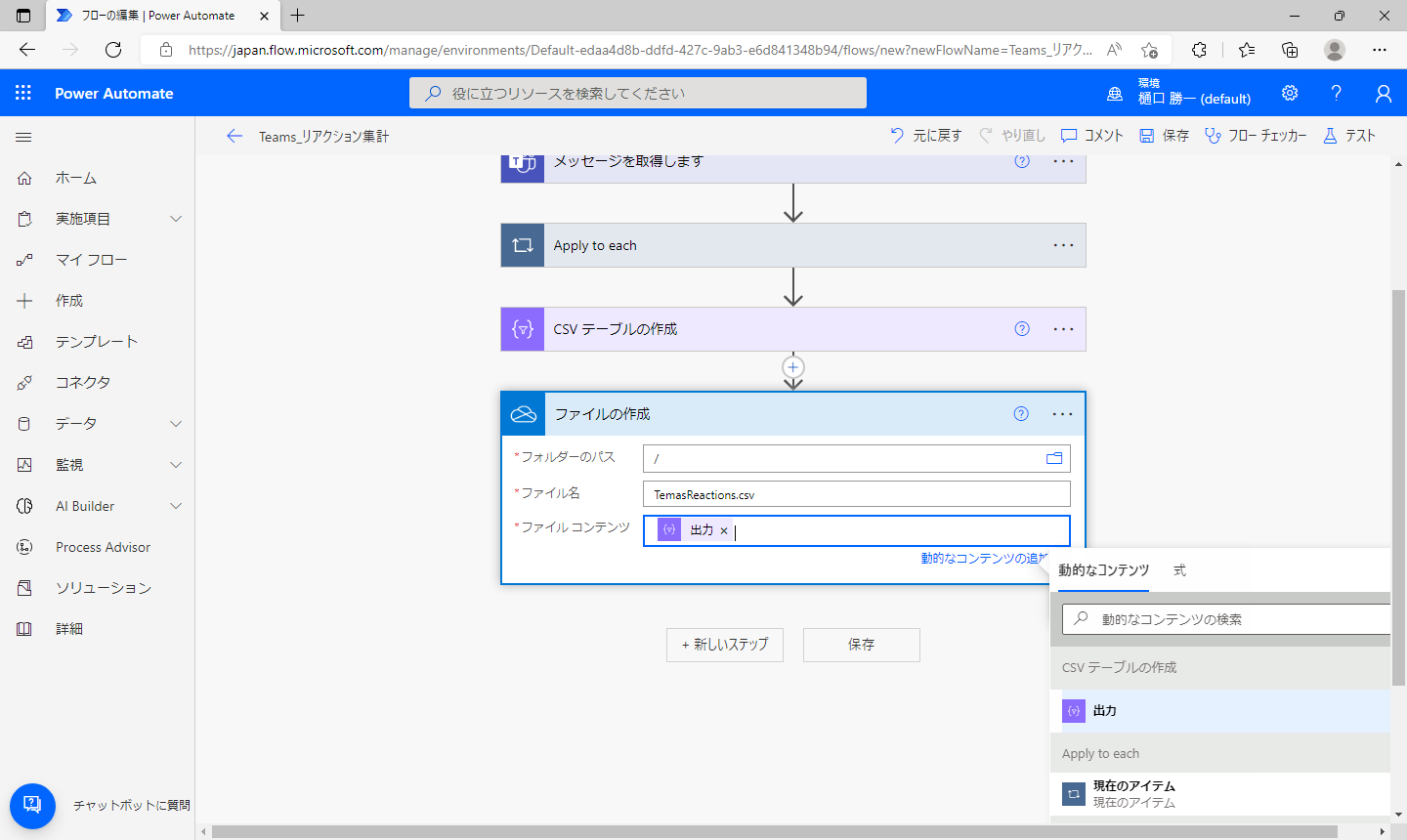
Task: Open テンプレート in the sidebar
Action: 97,342
